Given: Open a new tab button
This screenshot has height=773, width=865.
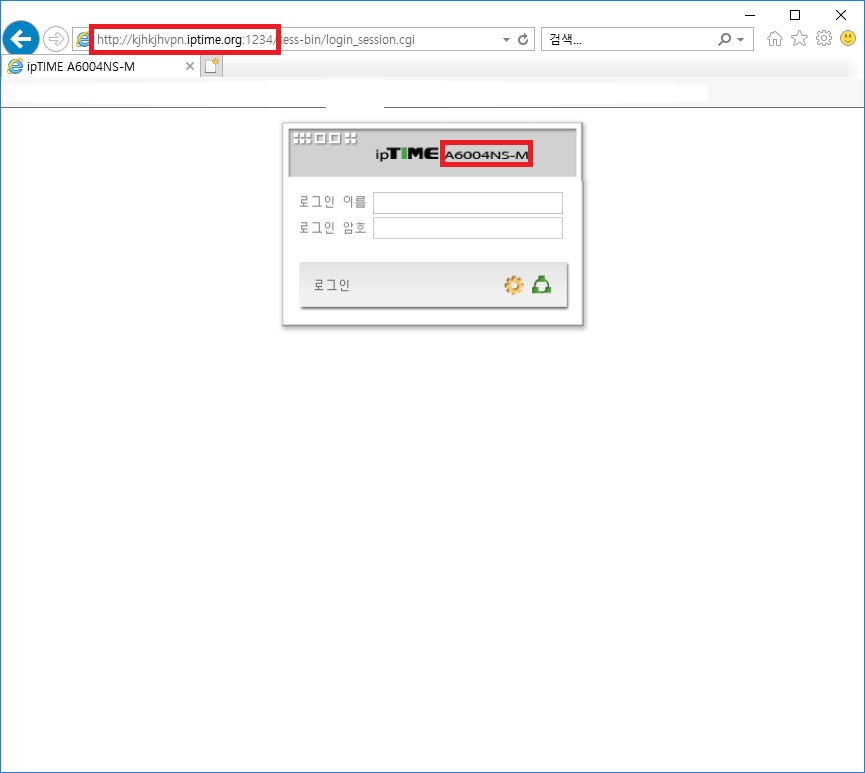Looking at the screenshot, I should tap(211, 66).
